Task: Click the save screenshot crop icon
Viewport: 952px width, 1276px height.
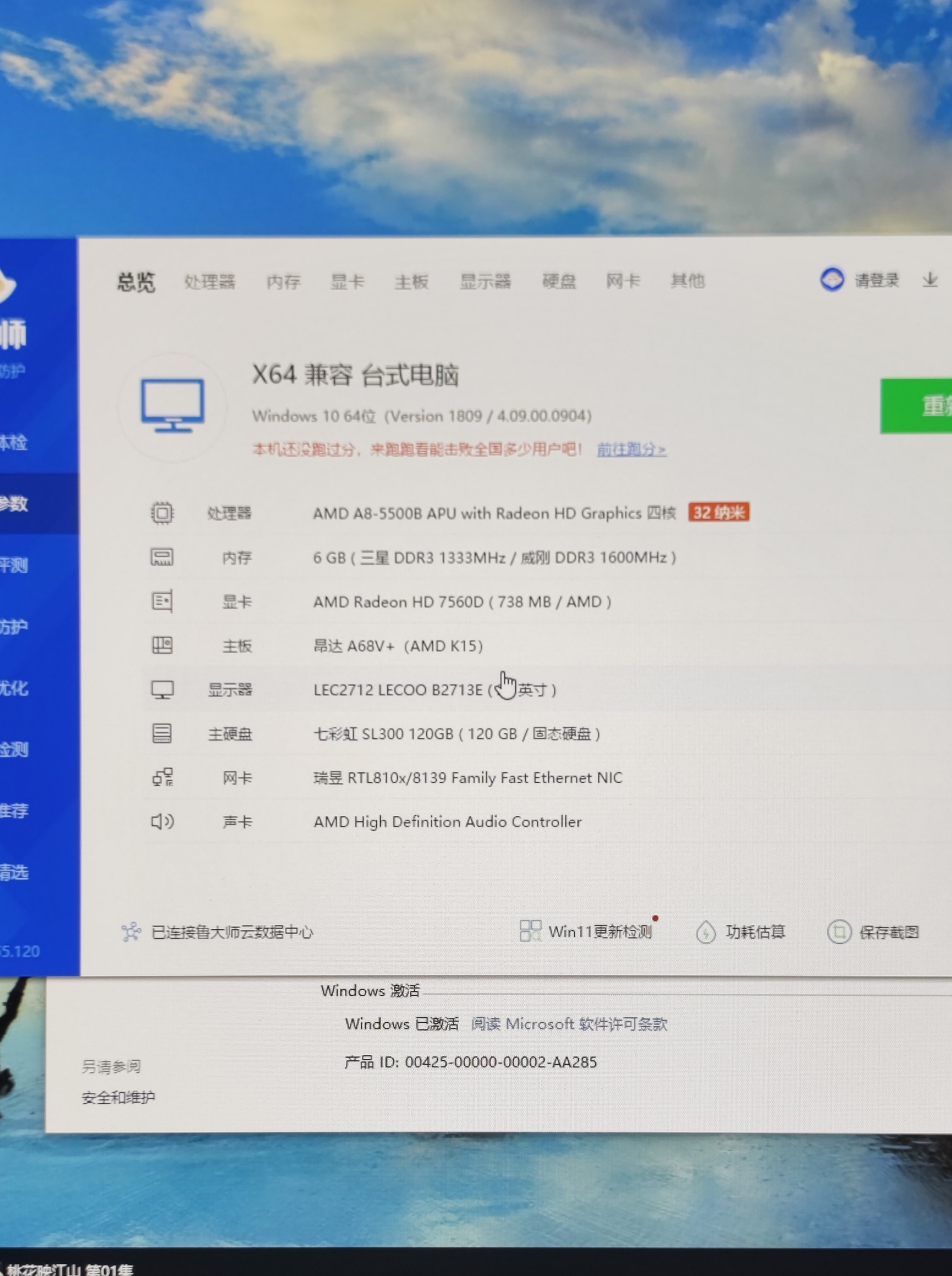Action: coord(839,932)
